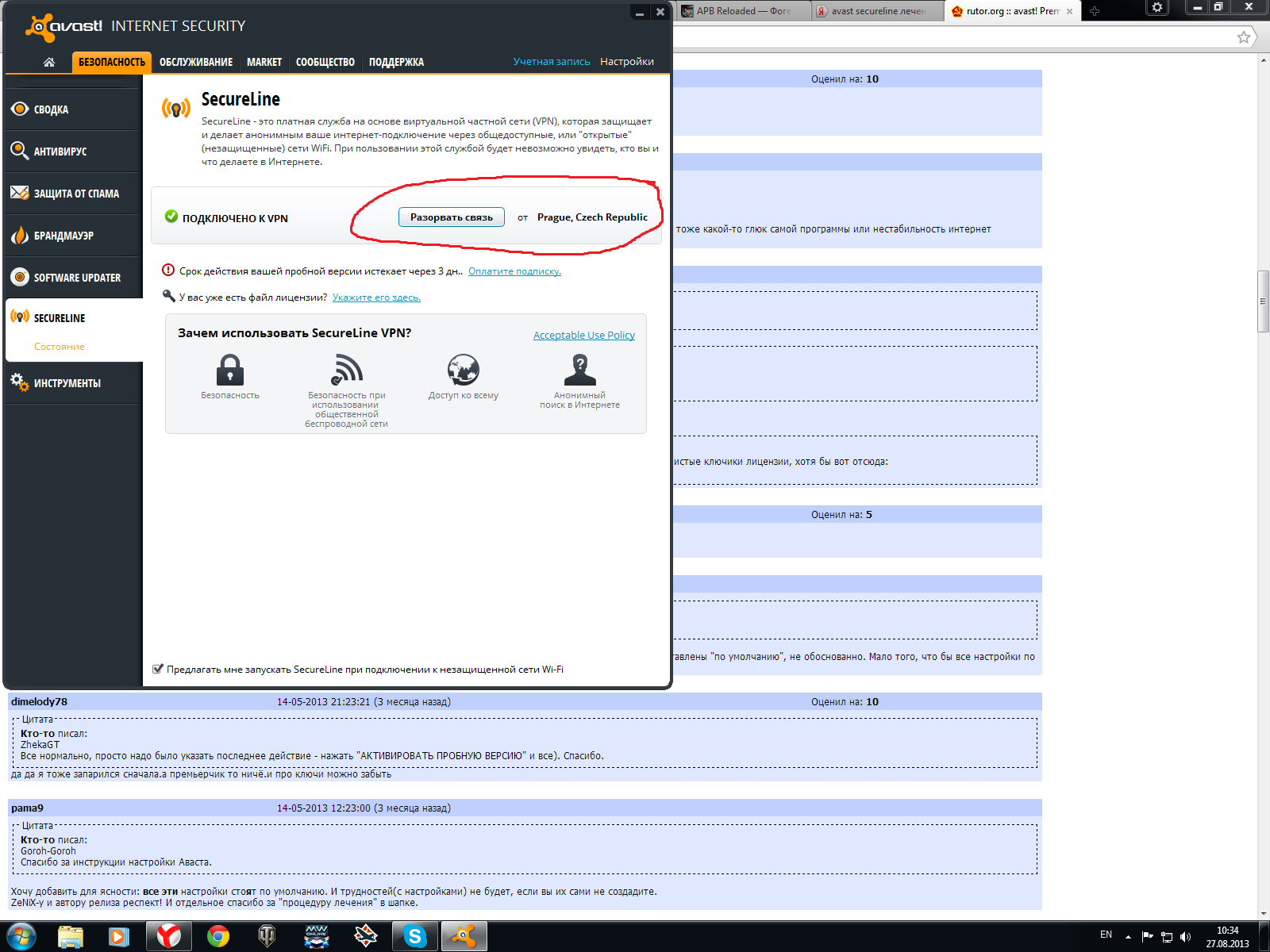Click the SecureLine header logo icon
This screenshot has height=952, width=1270.
pos(176,108)
